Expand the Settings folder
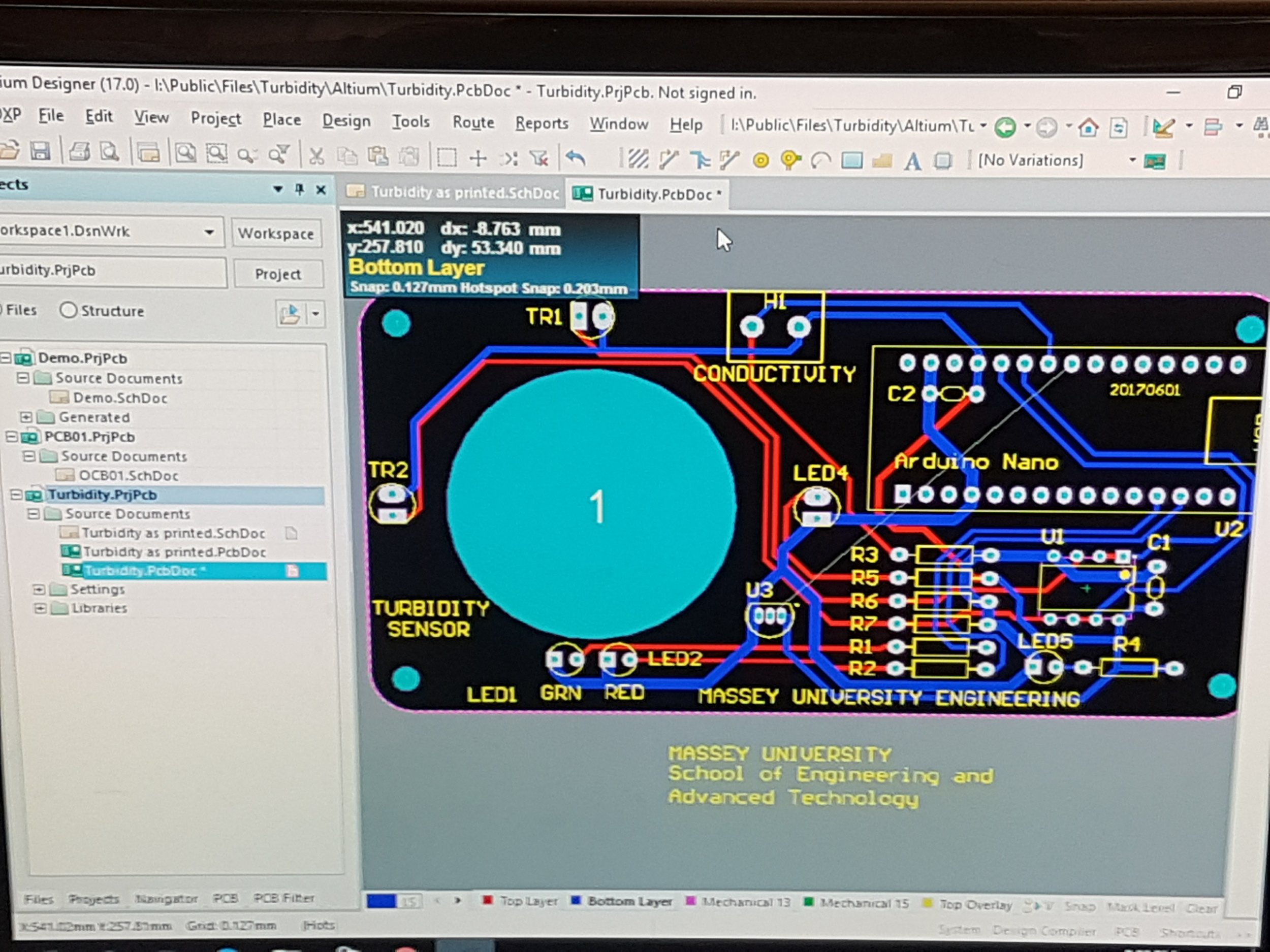 tap(39, 589)
